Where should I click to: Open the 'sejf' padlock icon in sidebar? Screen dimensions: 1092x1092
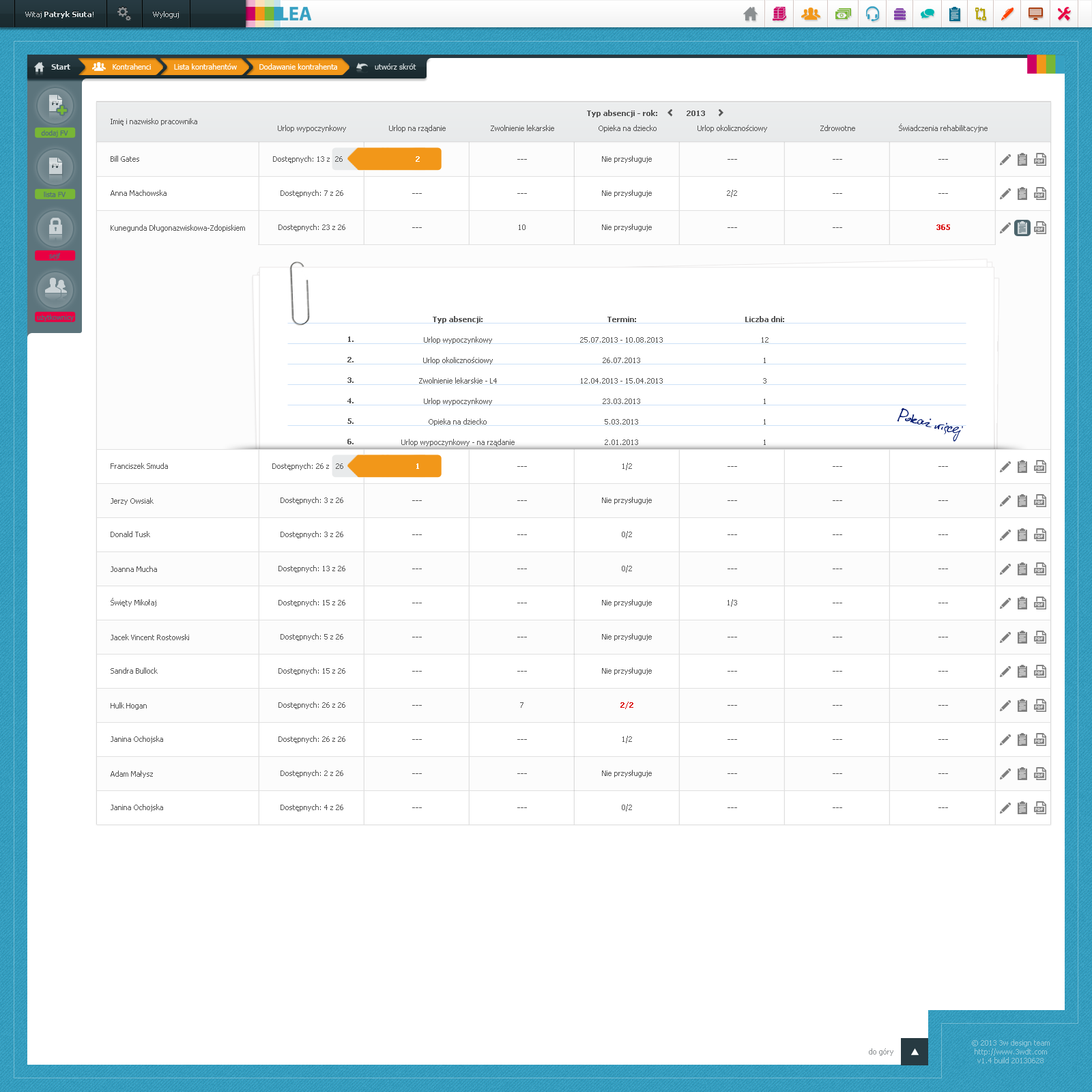(x=55, y=229)
